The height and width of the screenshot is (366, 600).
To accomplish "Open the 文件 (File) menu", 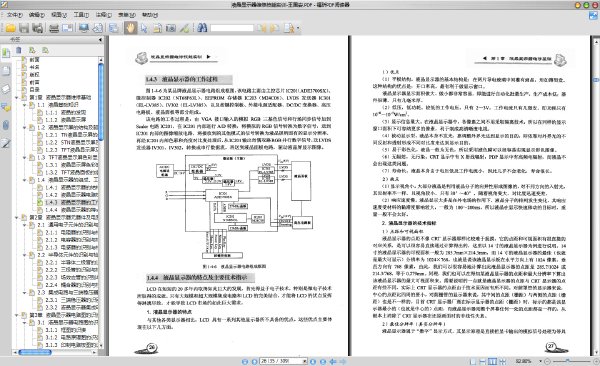I will [x=15, y=15].
